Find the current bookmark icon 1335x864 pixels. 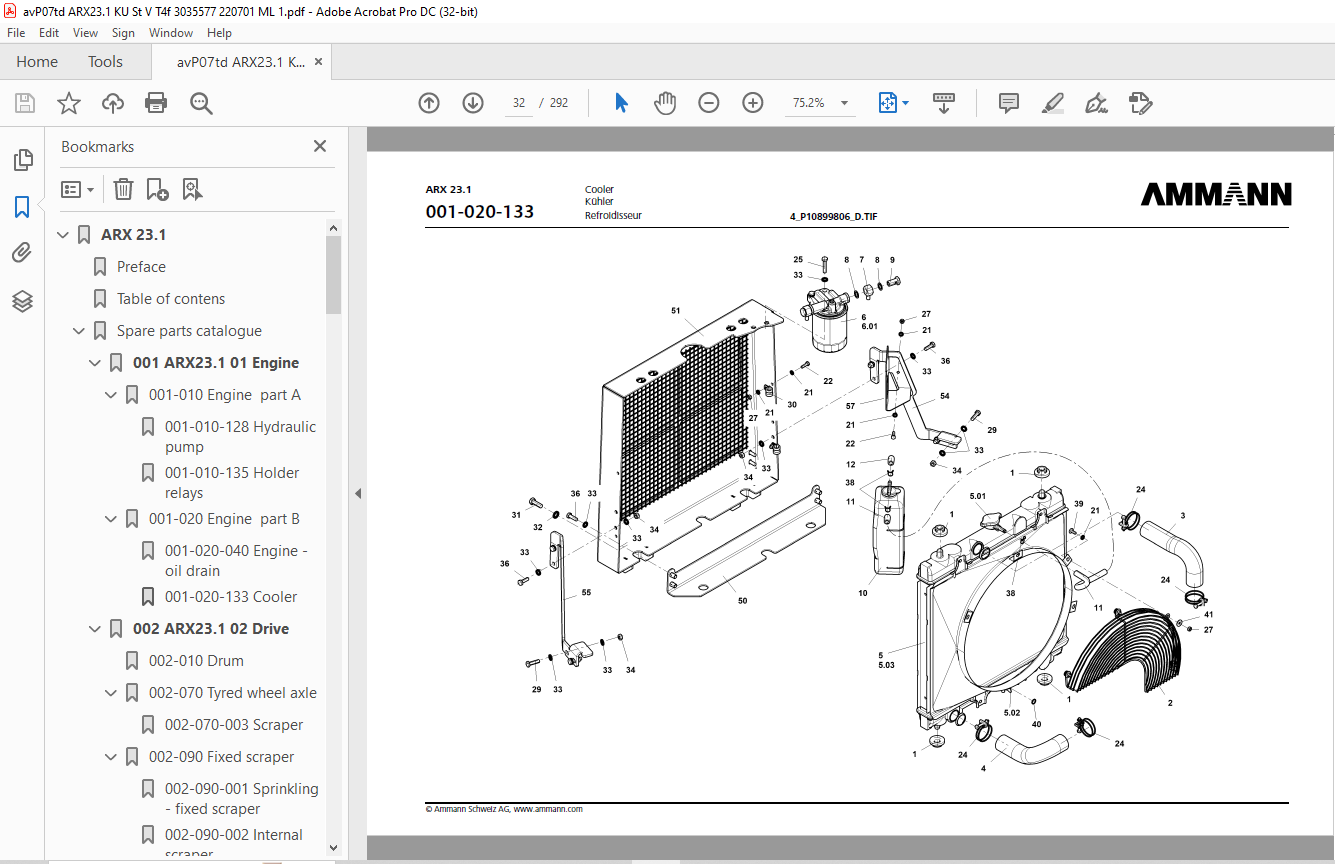192,189
